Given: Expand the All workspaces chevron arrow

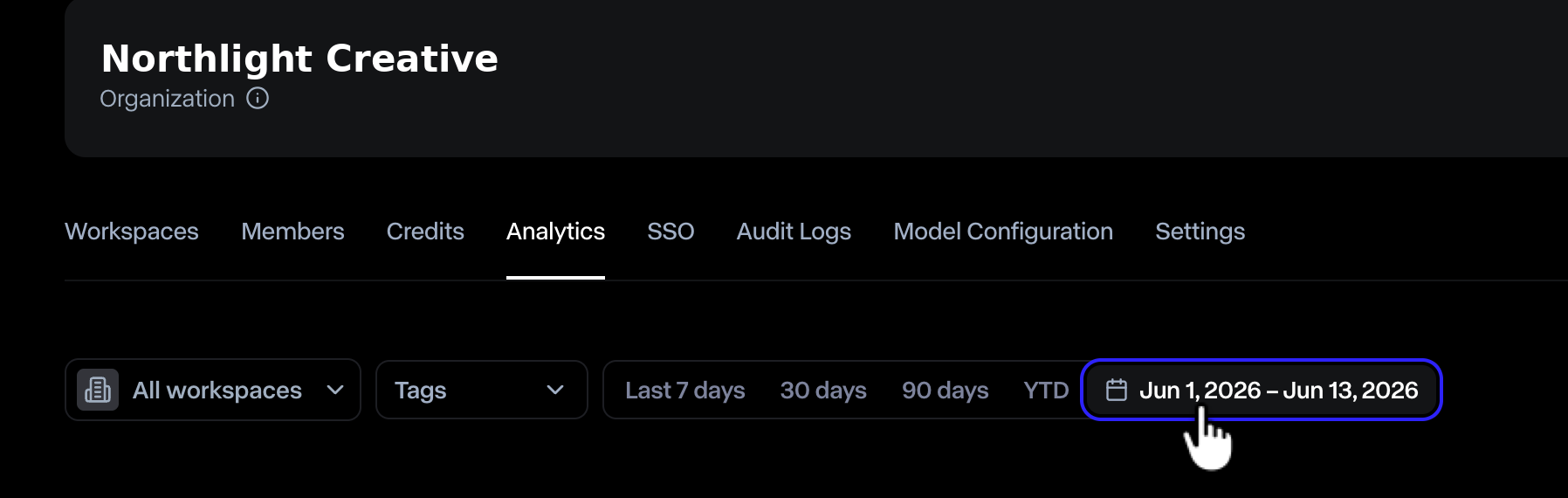Looking at the screenshot, I should 335,390.
